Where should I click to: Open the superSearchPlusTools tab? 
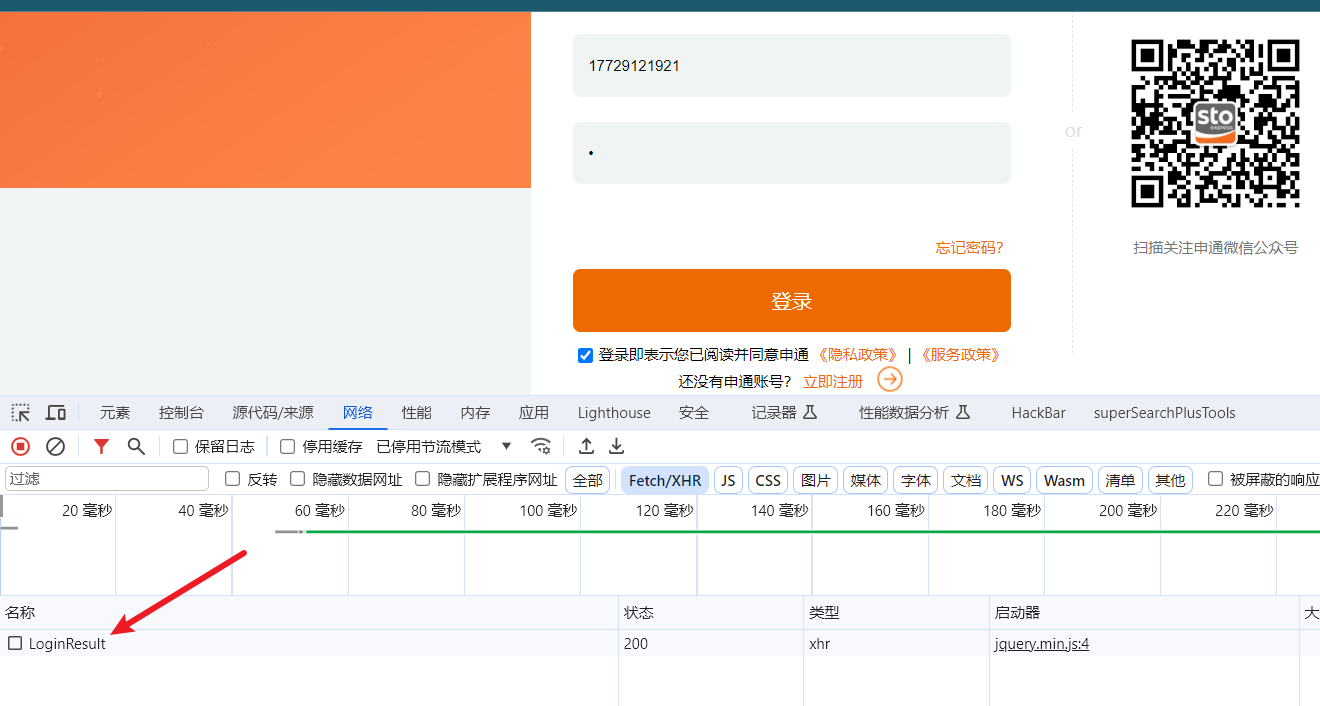point(1165,413)
